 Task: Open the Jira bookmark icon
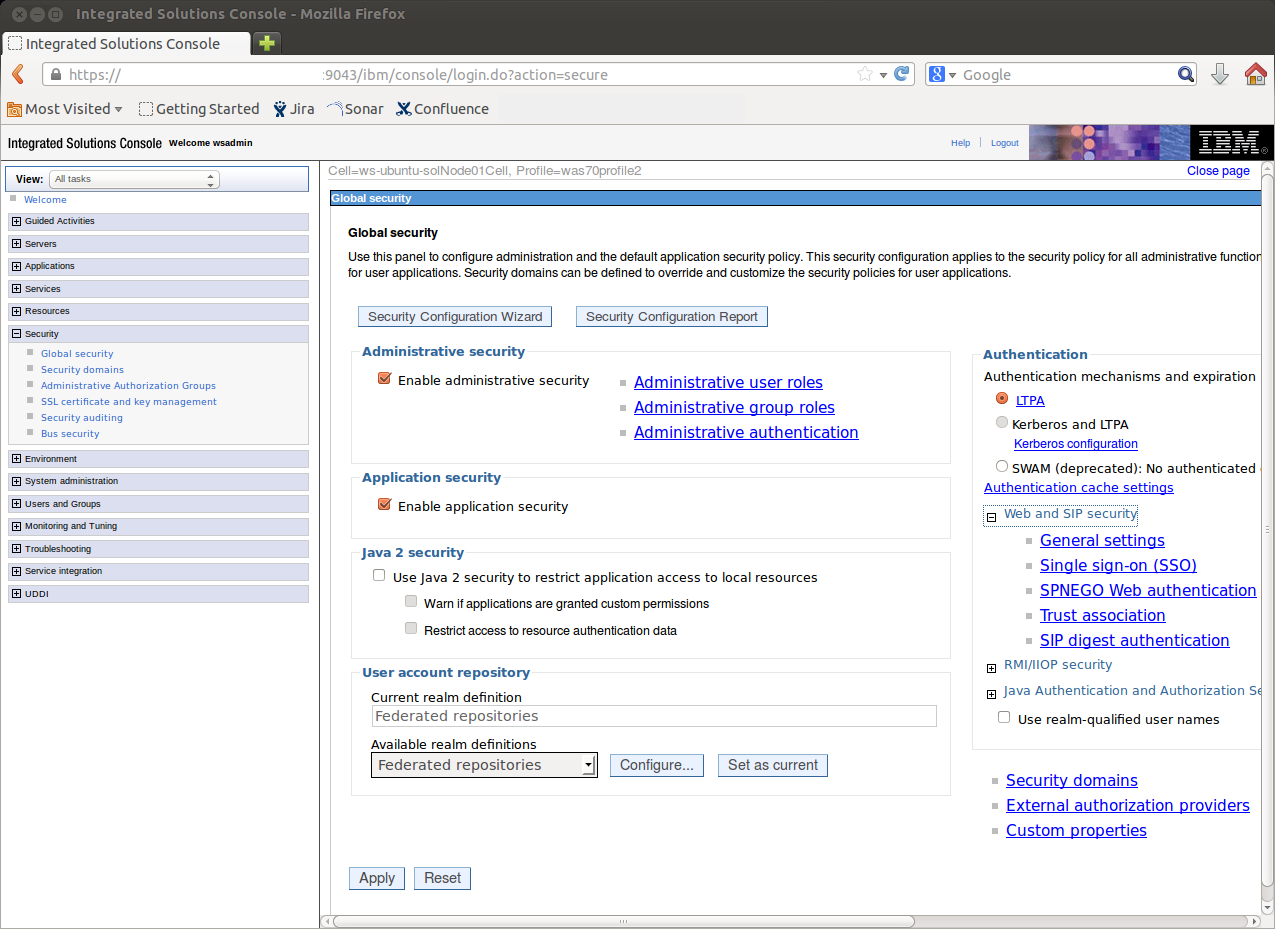(280, 109)
